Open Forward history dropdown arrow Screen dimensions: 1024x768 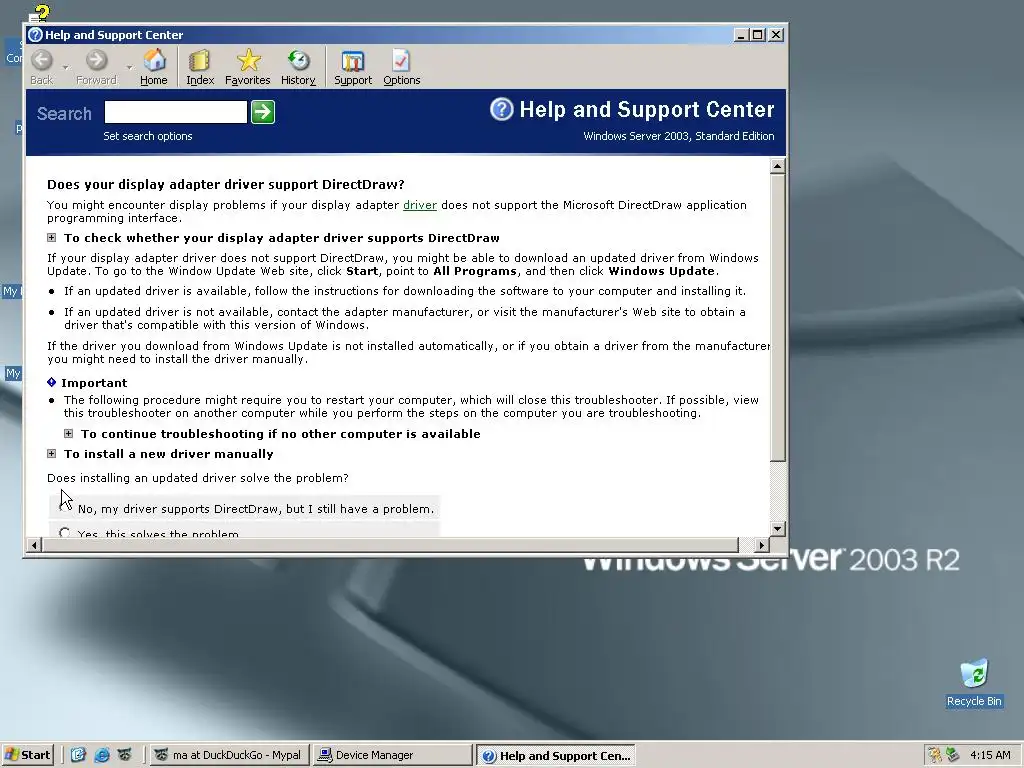coord(129,67)
